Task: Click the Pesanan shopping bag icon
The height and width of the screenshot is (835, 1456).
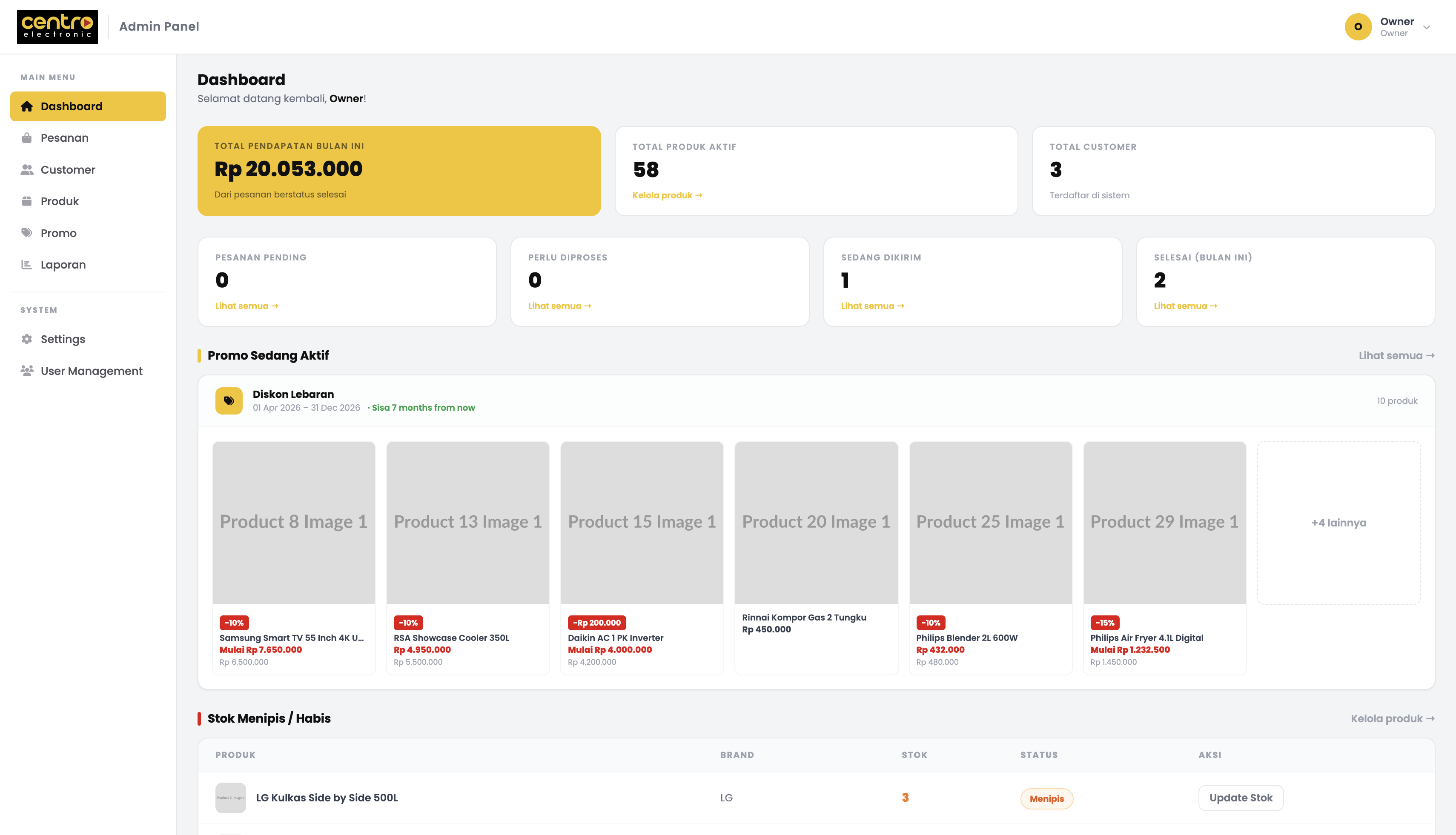Action: coord(26,137)
